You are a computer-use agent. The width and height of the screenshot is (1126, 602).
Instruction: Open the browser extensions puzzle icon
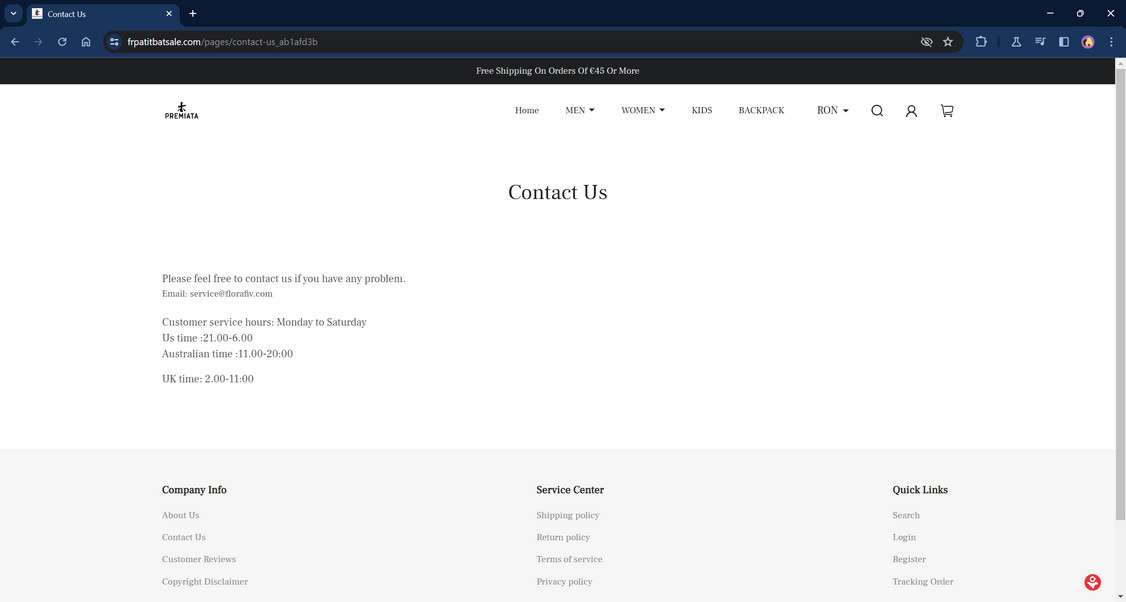click(x=981, y=41)
